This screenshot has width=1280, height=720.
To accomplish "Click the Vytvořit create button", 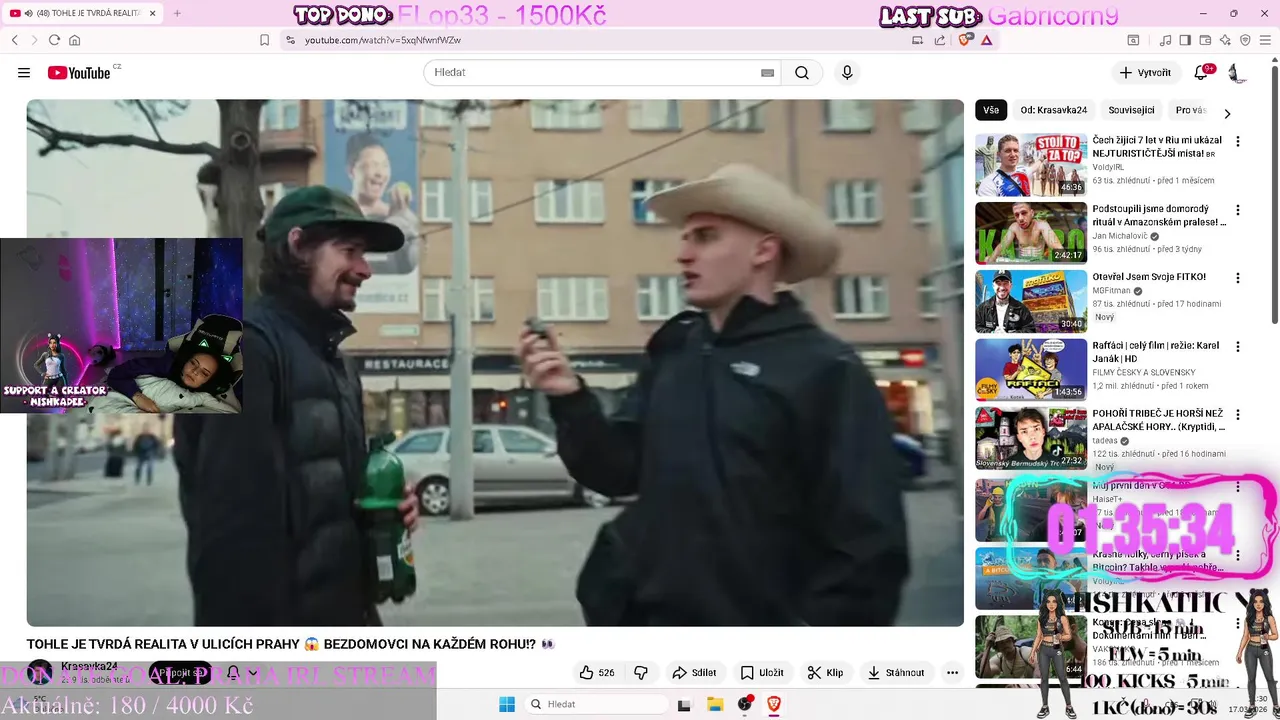I will pyautogui.click(x=1146, y=72).
